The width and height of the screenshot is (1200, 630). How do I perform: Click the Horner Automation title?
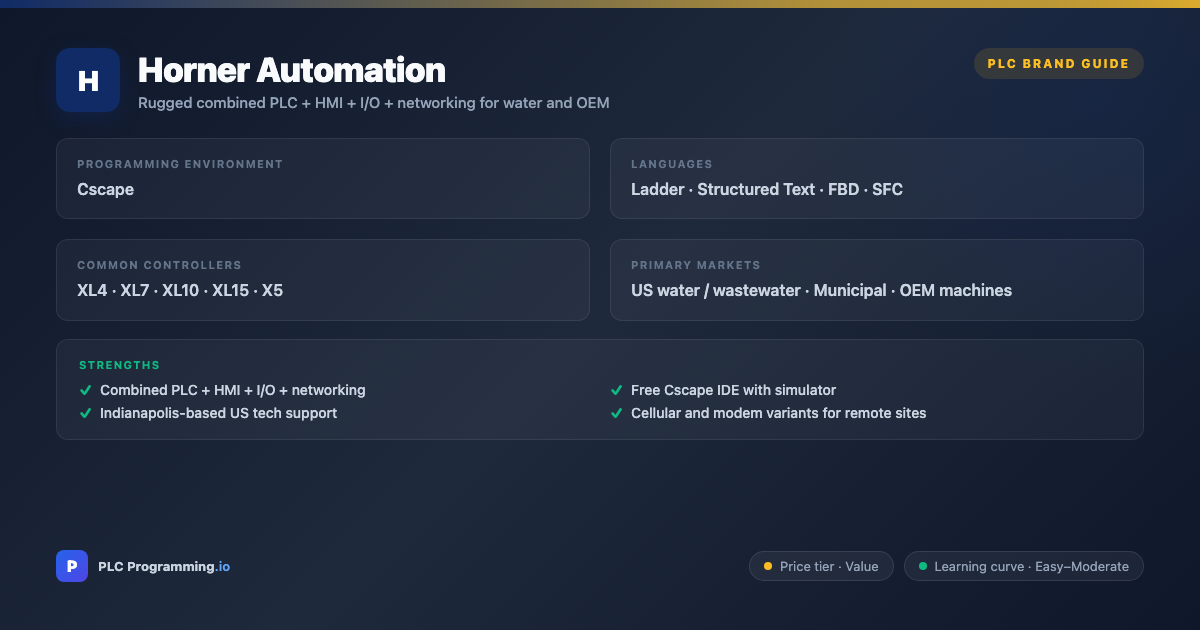pyautogui.click(x=292, y=70)
